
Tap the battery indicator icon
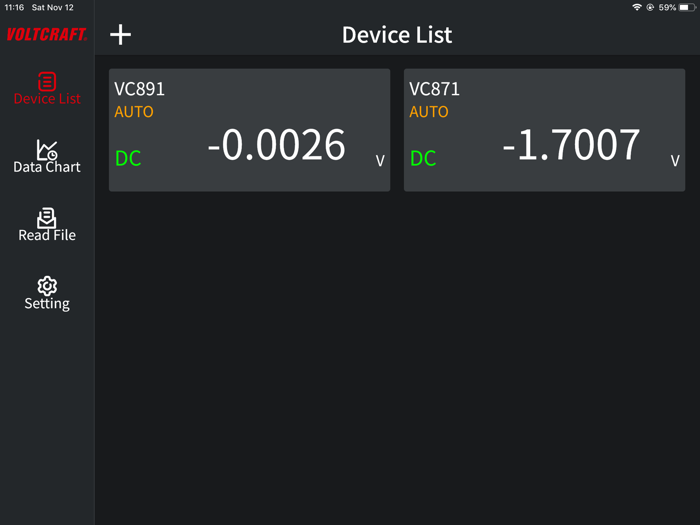point(687,7)
